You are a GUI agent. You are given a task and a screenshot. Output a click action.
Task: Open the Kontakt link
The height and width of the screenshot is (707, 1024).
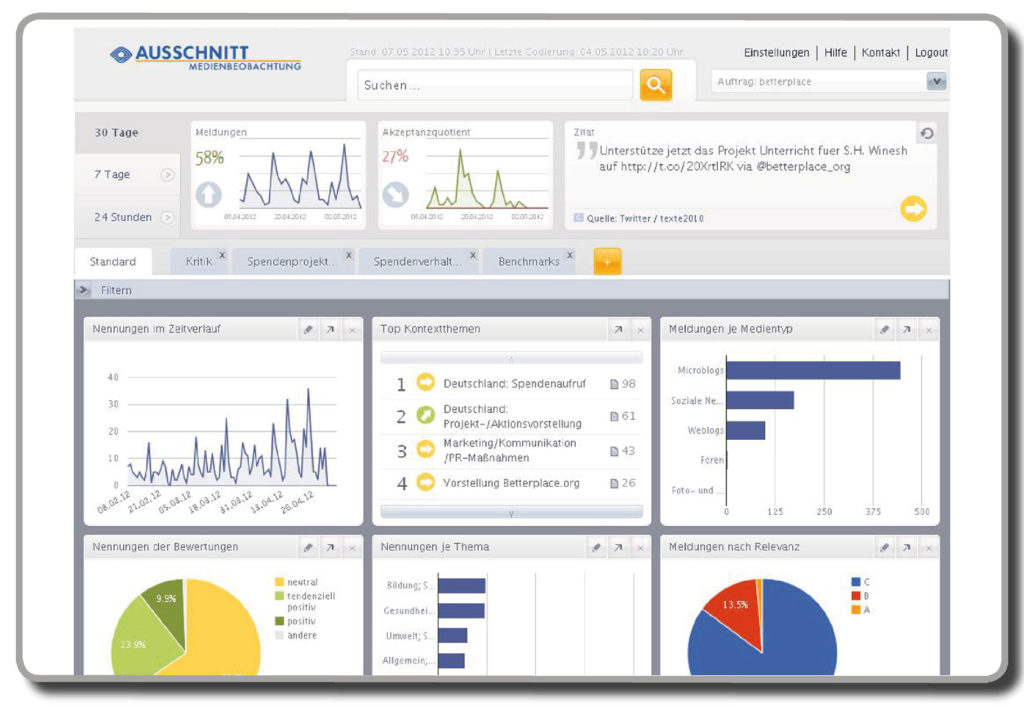(880, 53)
